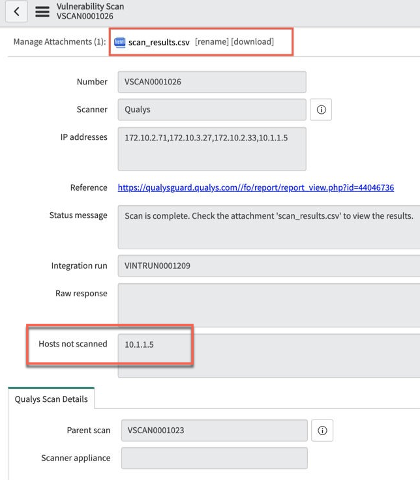Focus Parent scan field VSCAN0001023
This screenshot has width=420, height=480.
(214, 430)
